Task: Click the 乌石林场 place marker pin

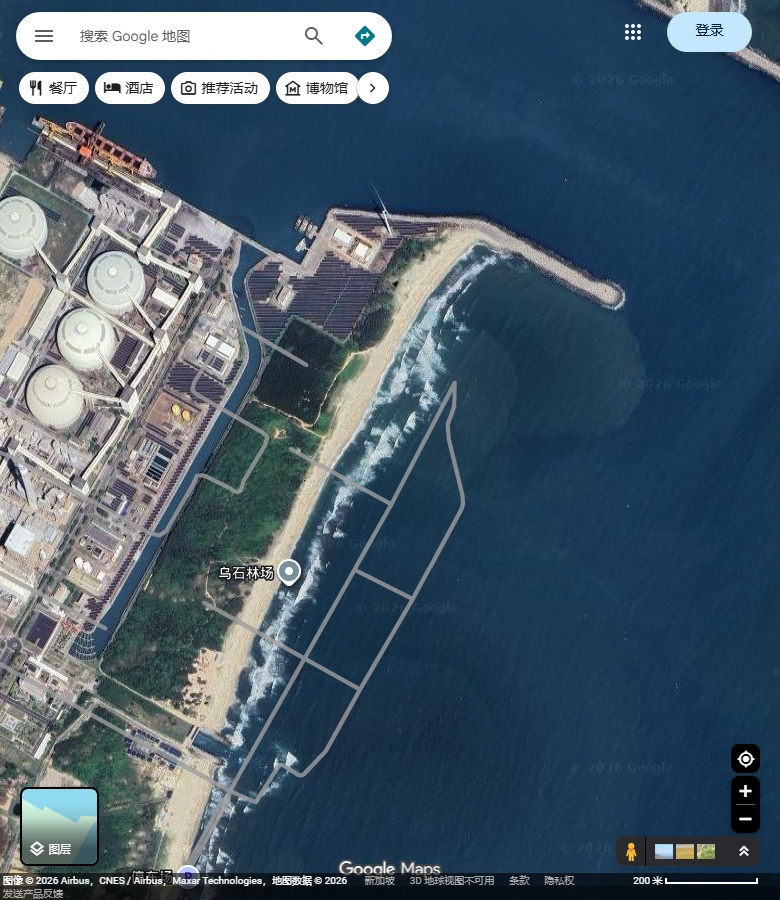Action: [x=289, y=572]
